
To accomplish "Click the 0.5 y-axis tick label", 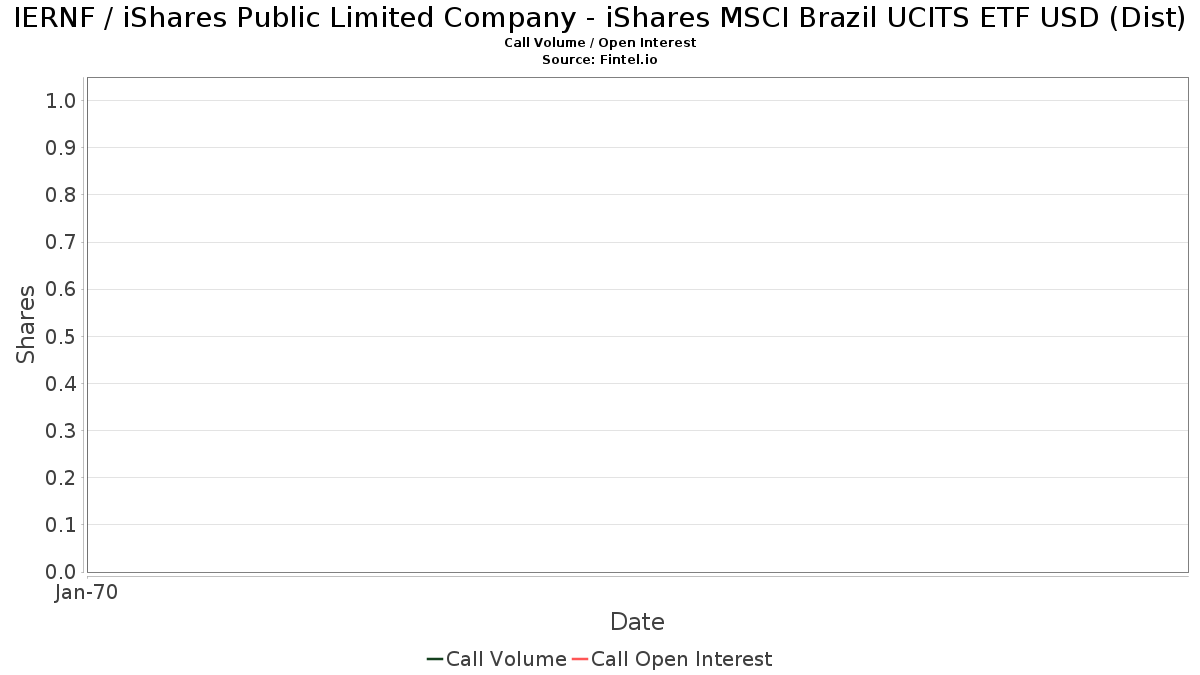I will [61, 336].
